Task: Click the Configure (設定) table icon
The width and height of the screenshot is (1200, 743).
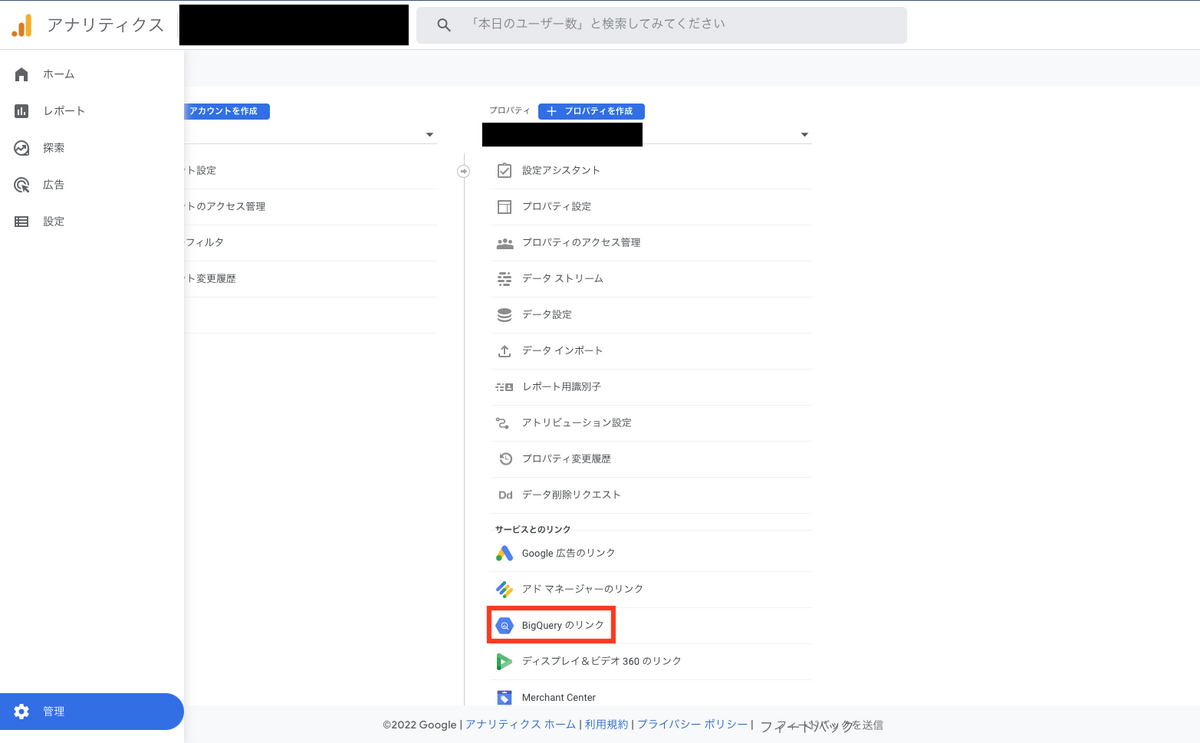Action: [x=21, y=222]
